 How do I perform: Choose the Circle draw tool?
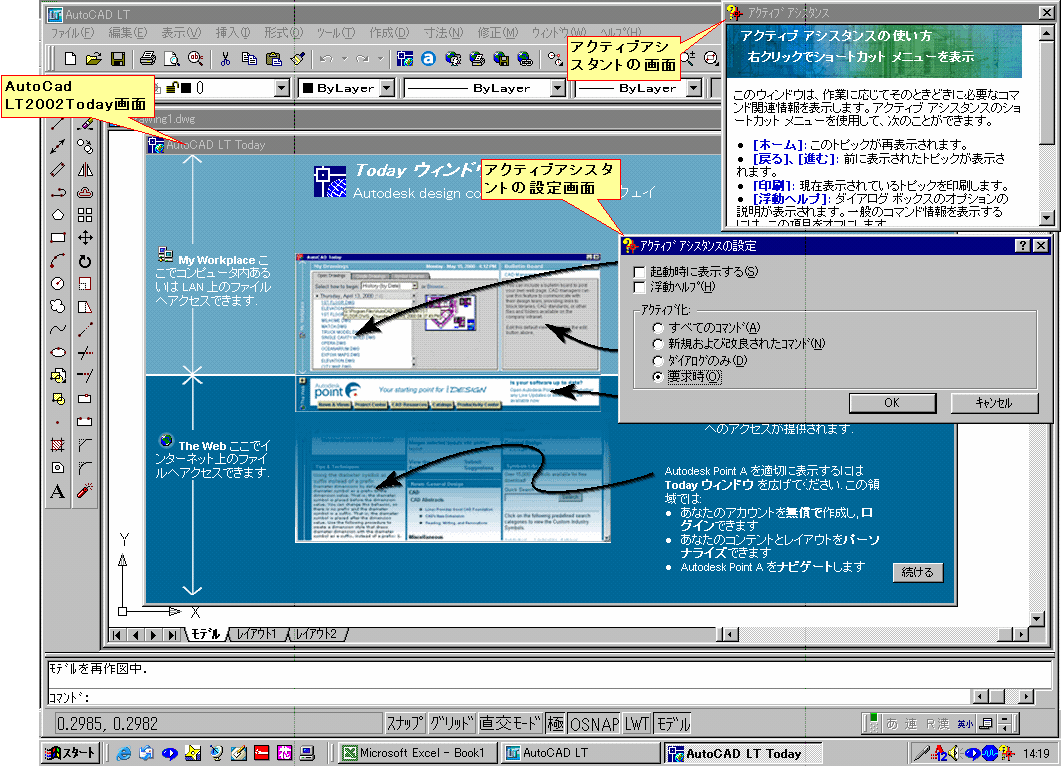point(58,284)
